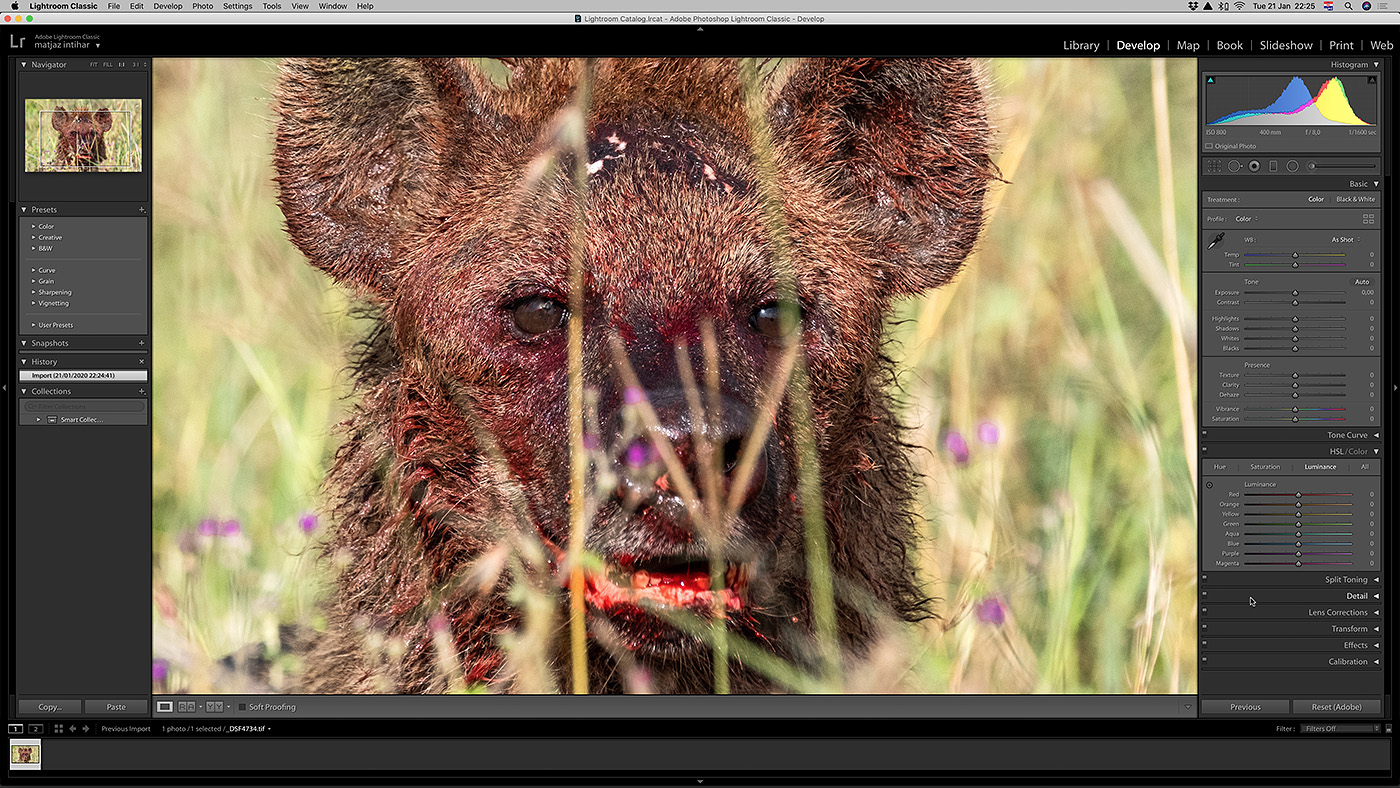The height and width of the screenshot is (788, 1400).
Task: Toggle shadow clipping indicator in histogram
Action: 1210,80
